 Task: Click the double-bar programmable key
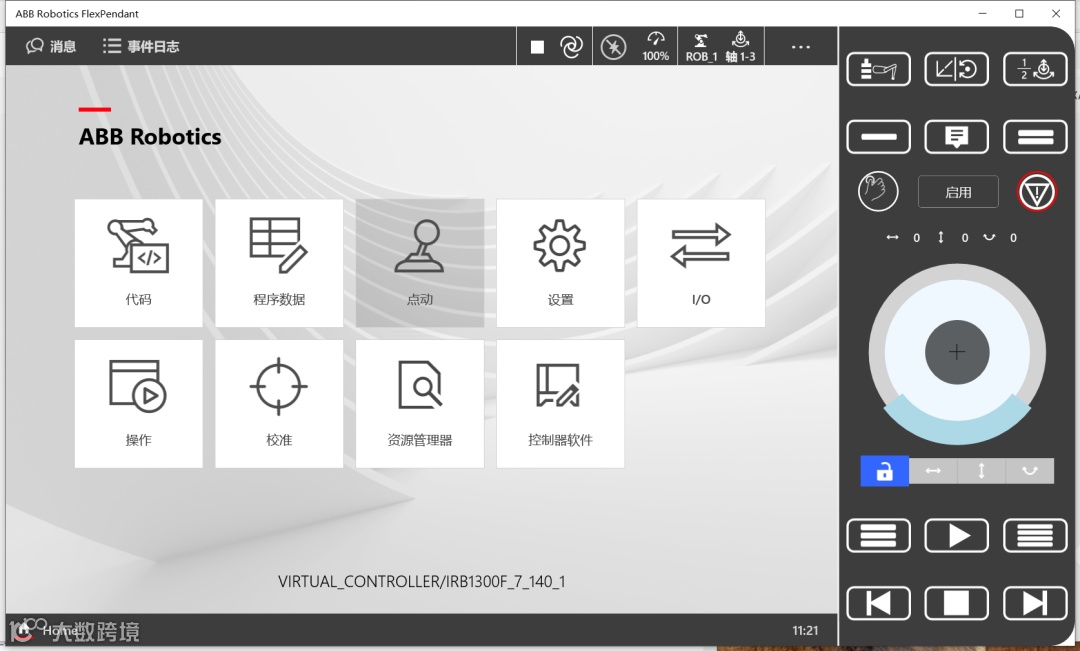pos(1035,136)
